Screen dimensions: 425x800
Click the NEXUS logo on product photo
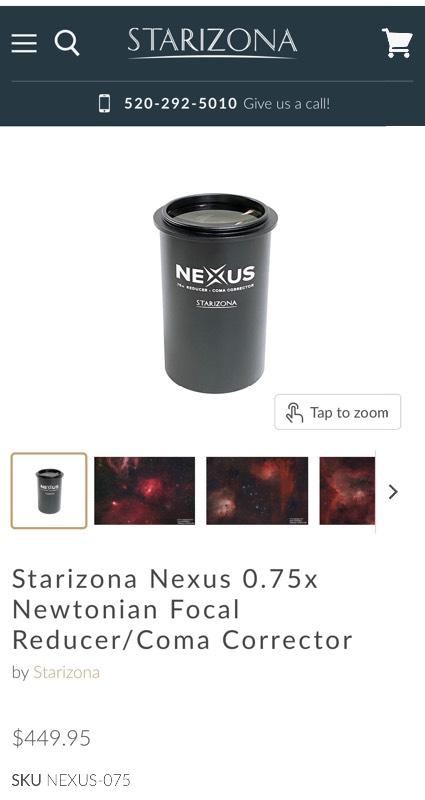point(215,274)
